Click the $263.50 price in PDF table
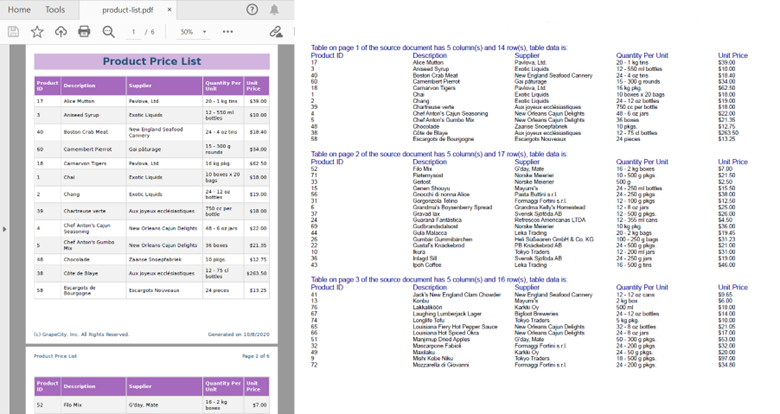The width and height of the screenshot is (780, 414). (257, 273)
